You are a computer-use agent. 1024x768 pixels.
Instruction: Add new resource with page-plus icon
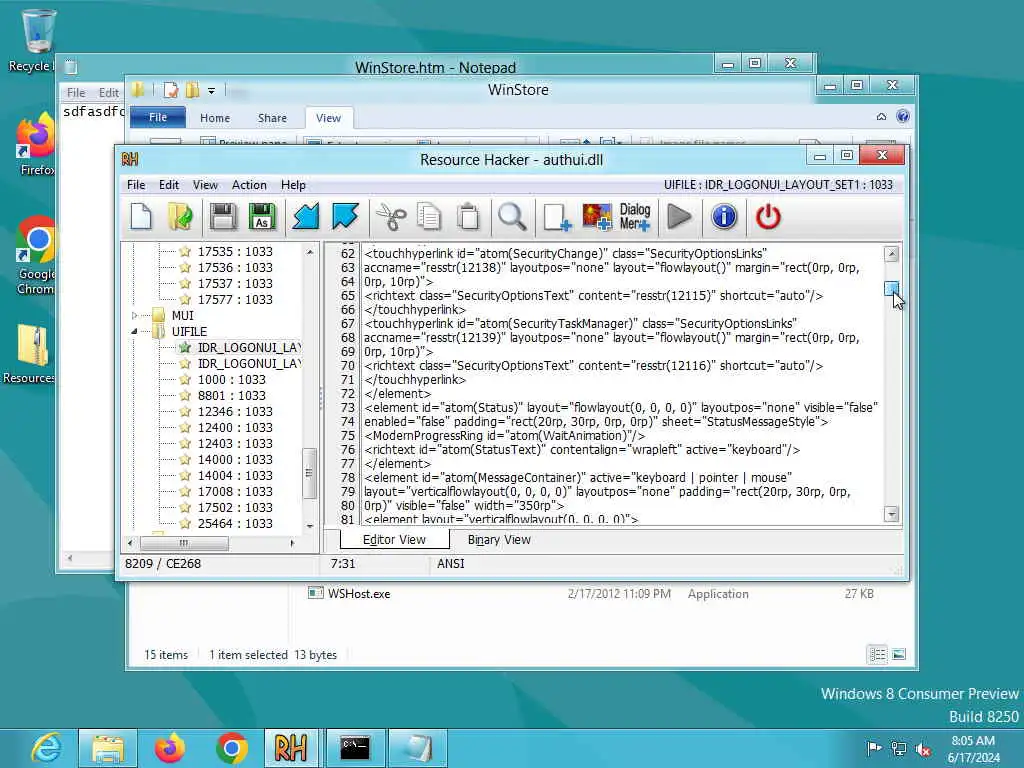pyautogui.click(x=557, y=217)
